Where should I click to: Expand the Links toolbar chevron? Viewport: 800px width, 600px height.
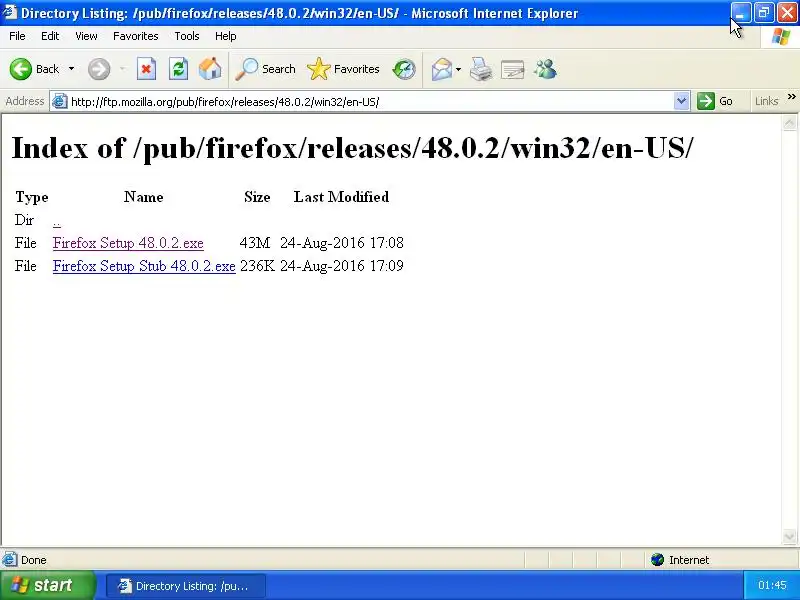point(791,97)
